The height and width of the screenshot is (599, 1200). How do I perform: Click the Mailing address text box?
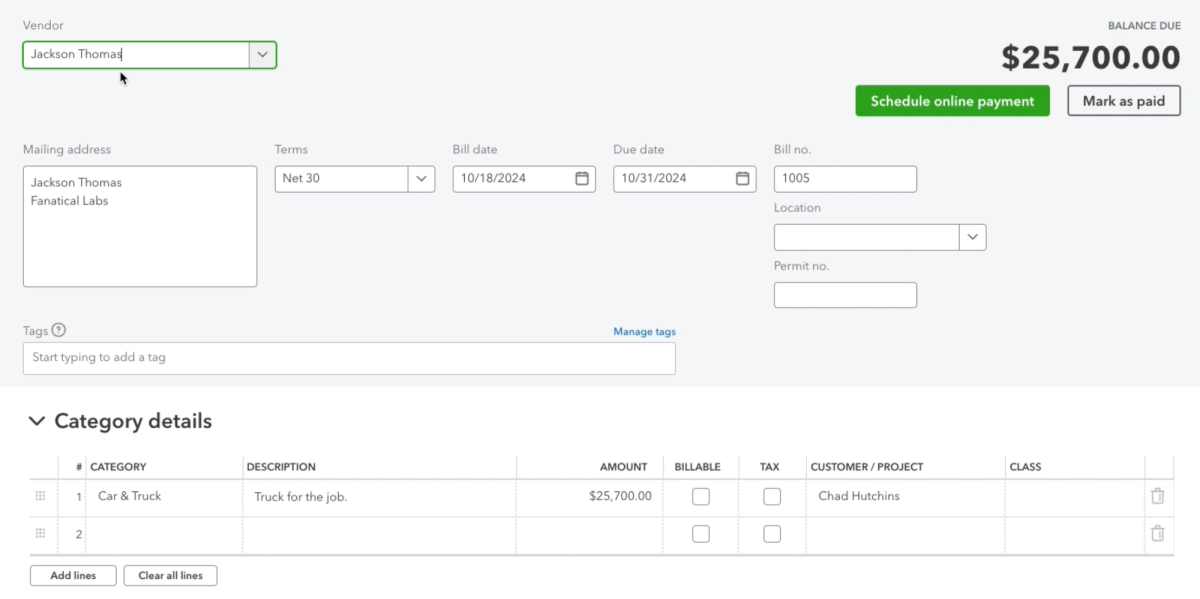point(140,226)
